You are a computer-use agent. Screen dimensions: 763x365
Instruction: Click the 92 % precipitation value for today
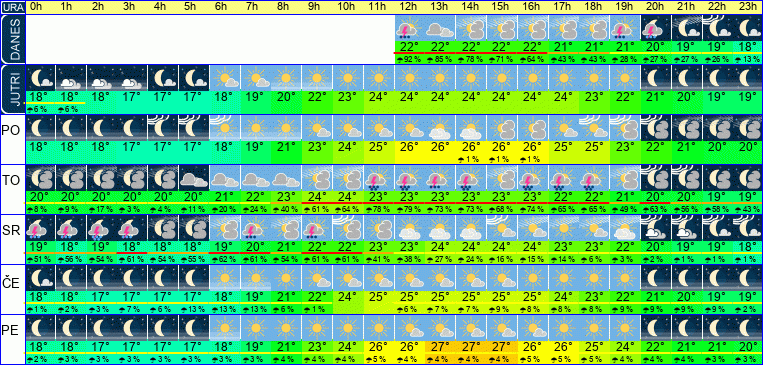point(409,59)
